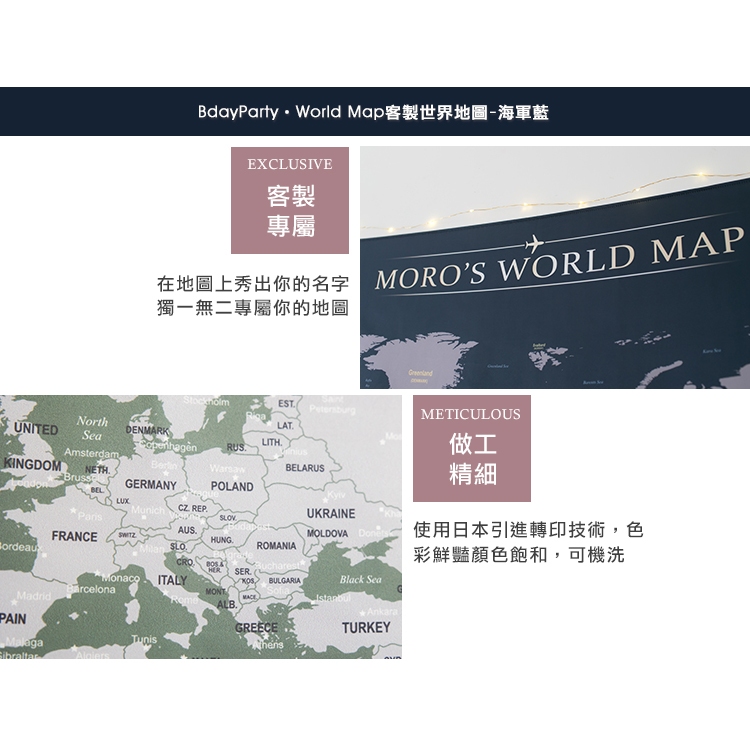Click the text '彩鮮豔顏色飽和，可機洗'
Screen dimensions: 750x750
coord(519,555)
